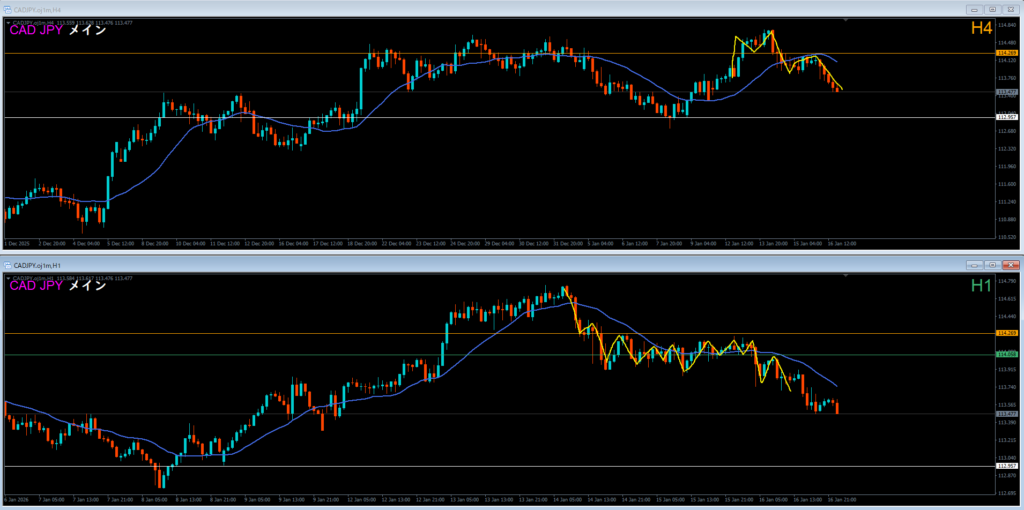This screenshot has width=1024, height=510.
Task: Click the current 113.477 price tag on H4 chart
Action: [x=1005, y=92]
